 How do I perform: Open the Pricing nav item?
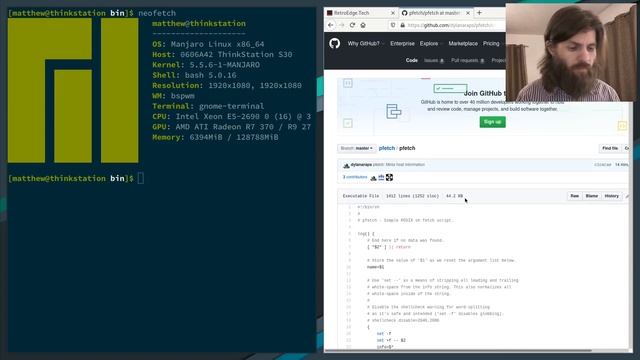coord(491,43)
